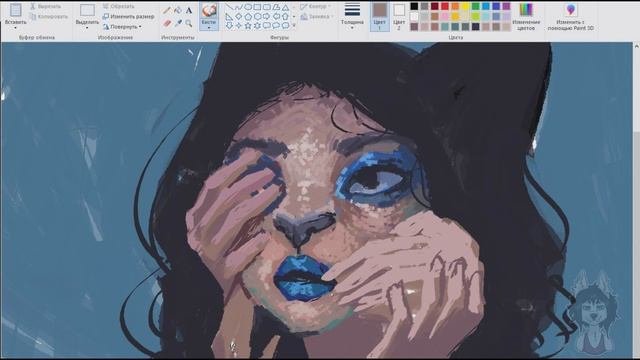This screenshot has height=360, width=640.
Task: Choose the white color swatch
Action: [x=414, y=16]
